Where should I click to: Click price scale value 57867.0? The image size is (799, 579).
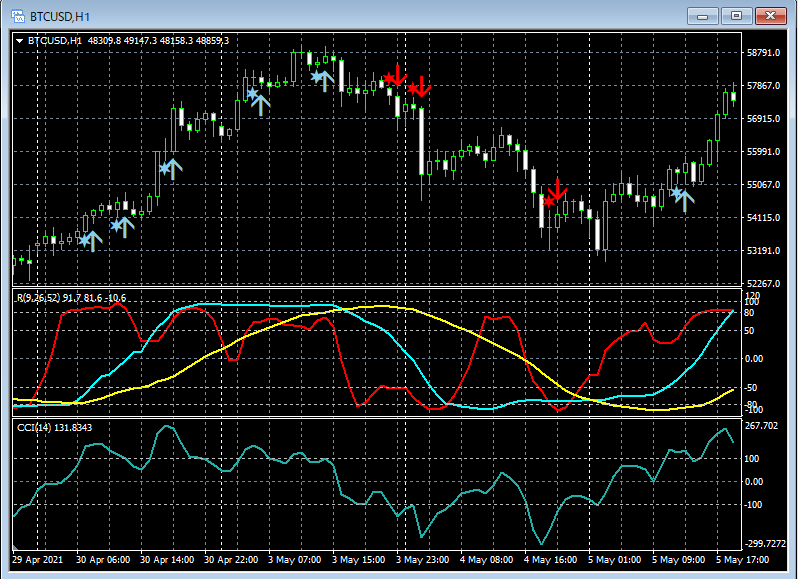pos(763,86)
